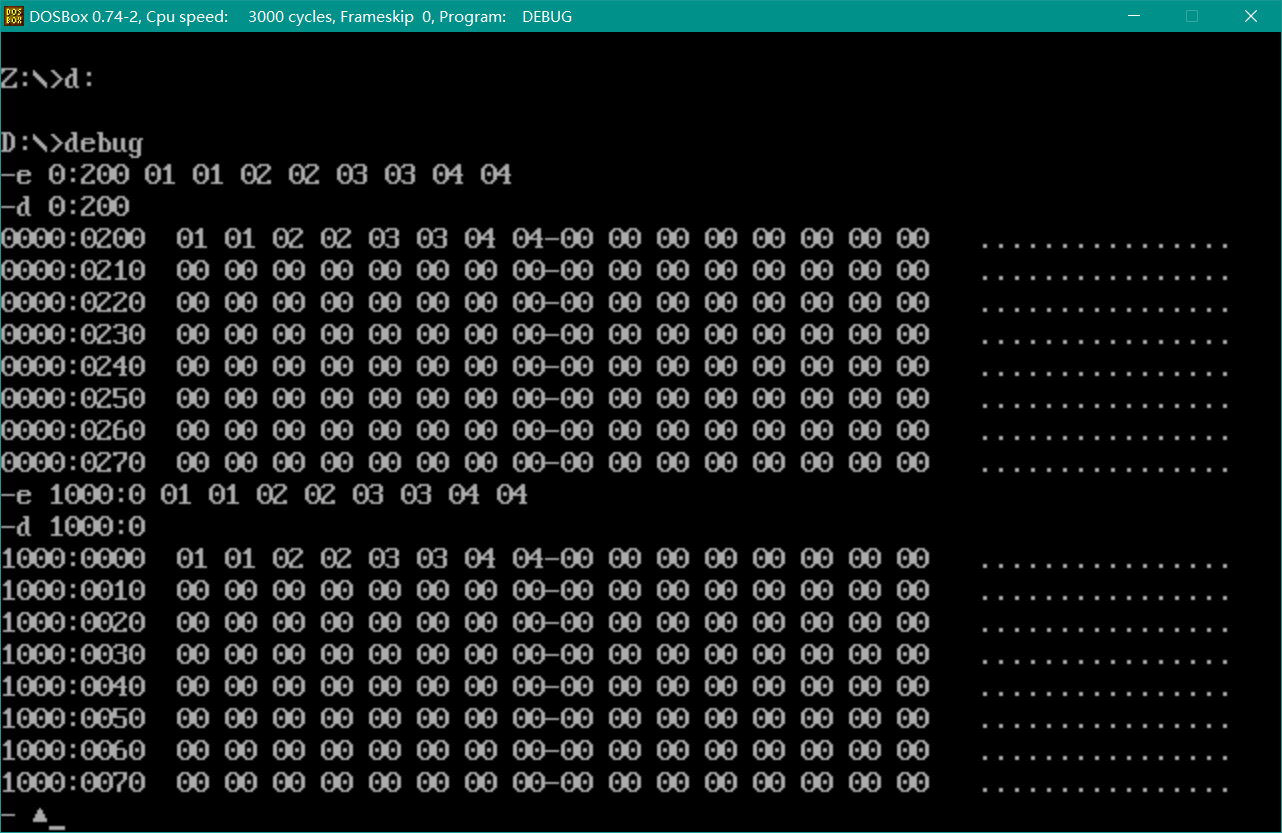Click the 'Z:\>d:' command line
The height and width of the screenshot is (833, 1282).
(x=48, y=79)
